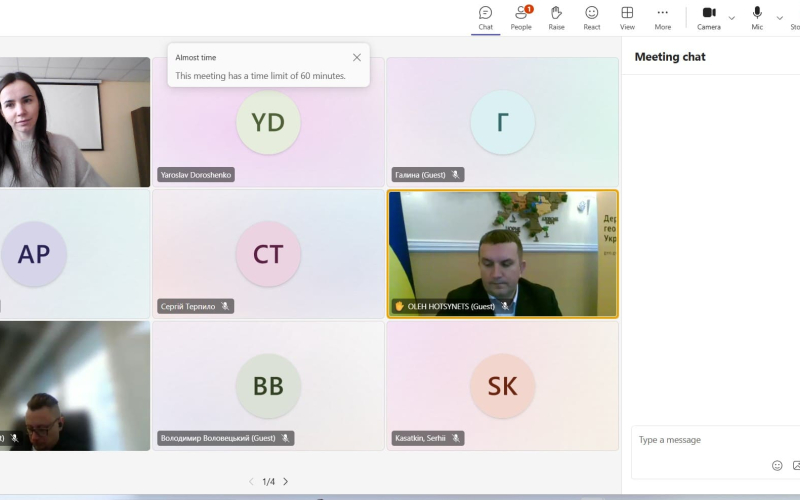Open the Chat panel
800x500 pixels.
tap(485, 17)
